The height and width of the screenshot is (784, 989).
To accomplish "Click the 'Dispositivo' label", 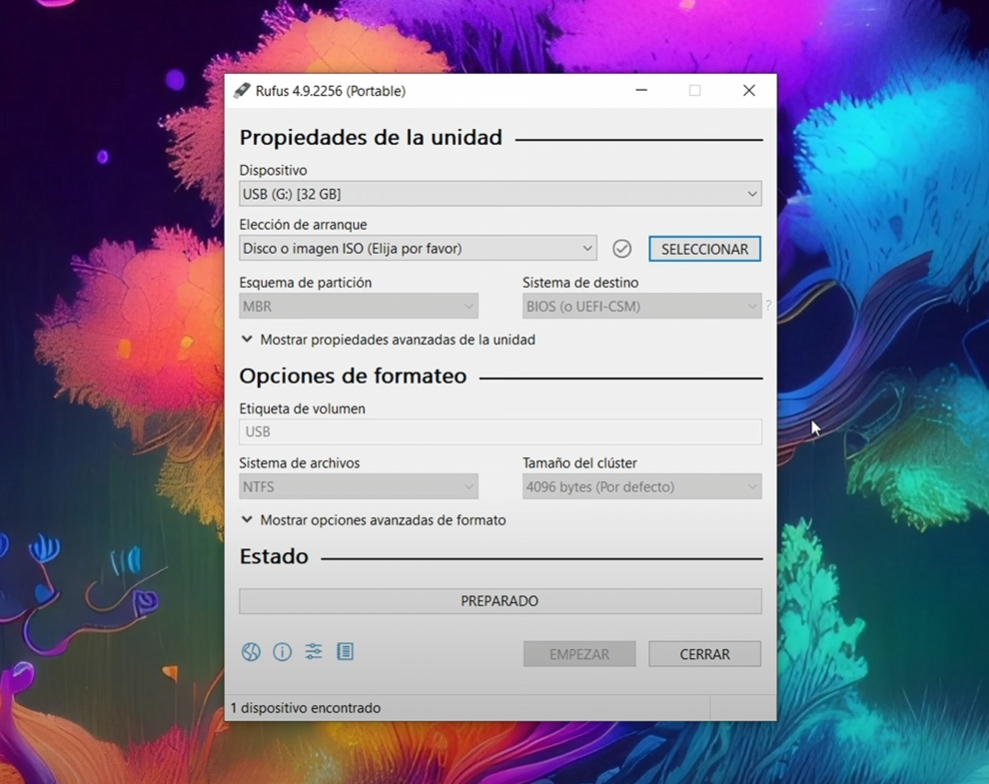I will click(273, 170).
